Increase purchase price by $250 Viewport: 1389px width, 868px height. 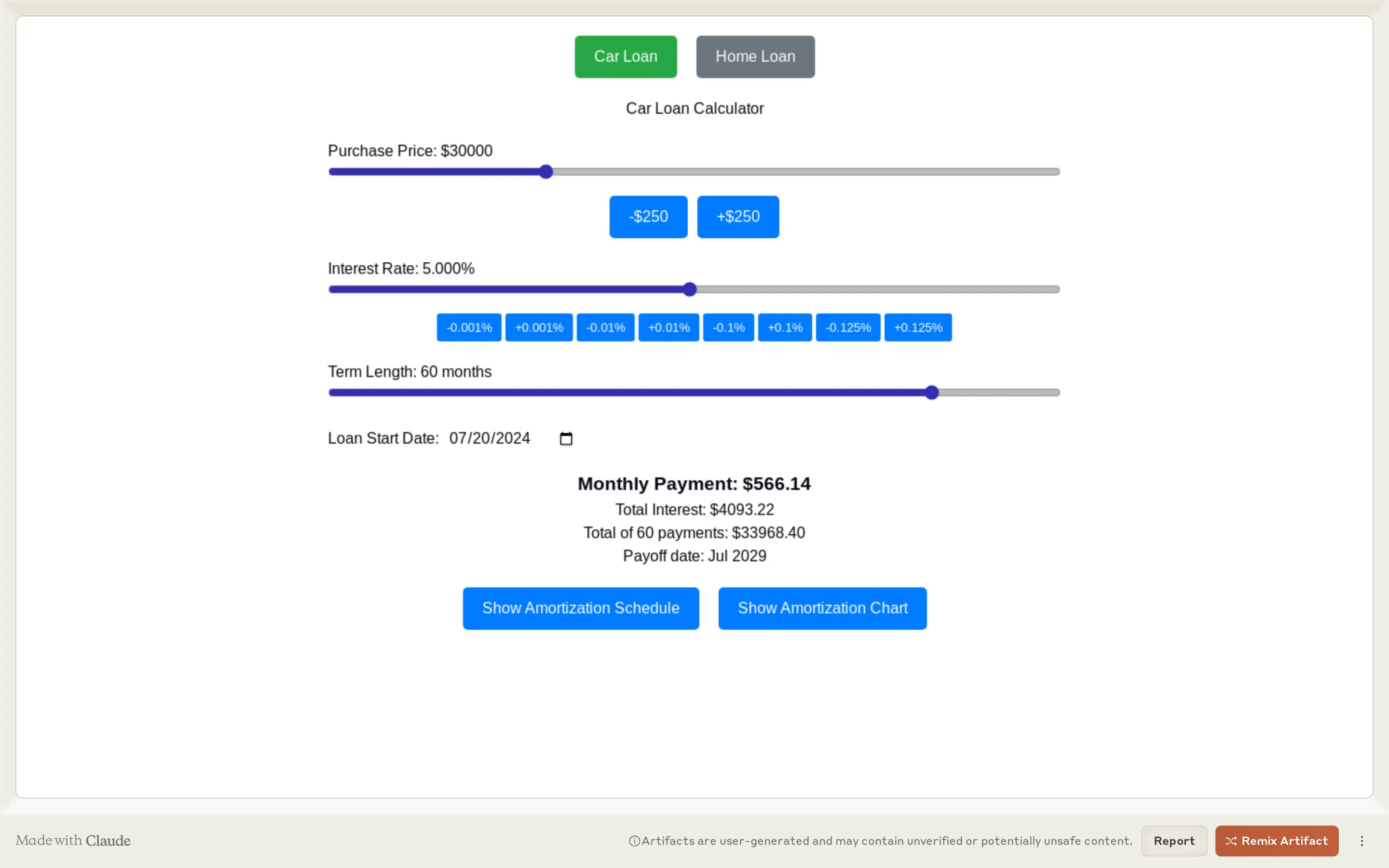tap(738, 217)
